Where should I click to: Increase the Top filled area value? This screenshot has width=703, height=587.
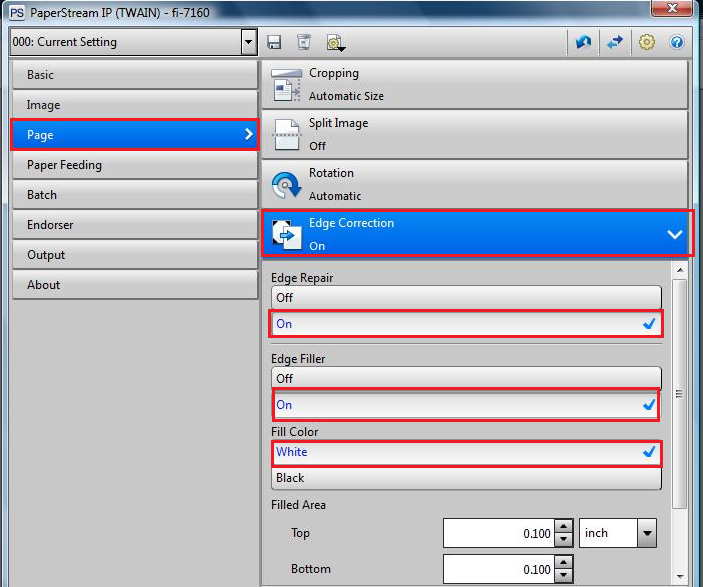(564, 526)
